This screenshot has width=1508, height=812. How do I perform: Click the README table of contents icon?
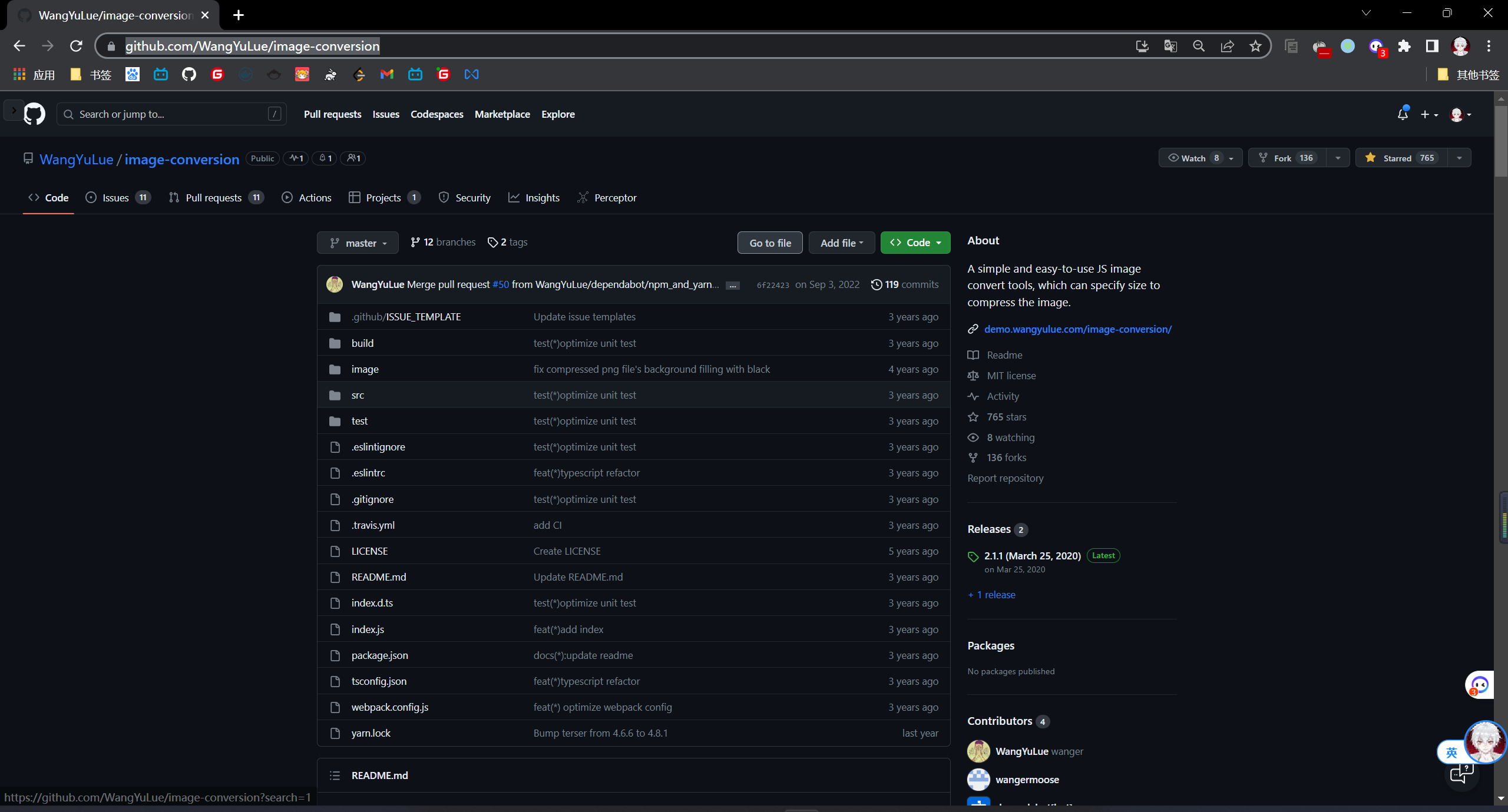[335, 775]
